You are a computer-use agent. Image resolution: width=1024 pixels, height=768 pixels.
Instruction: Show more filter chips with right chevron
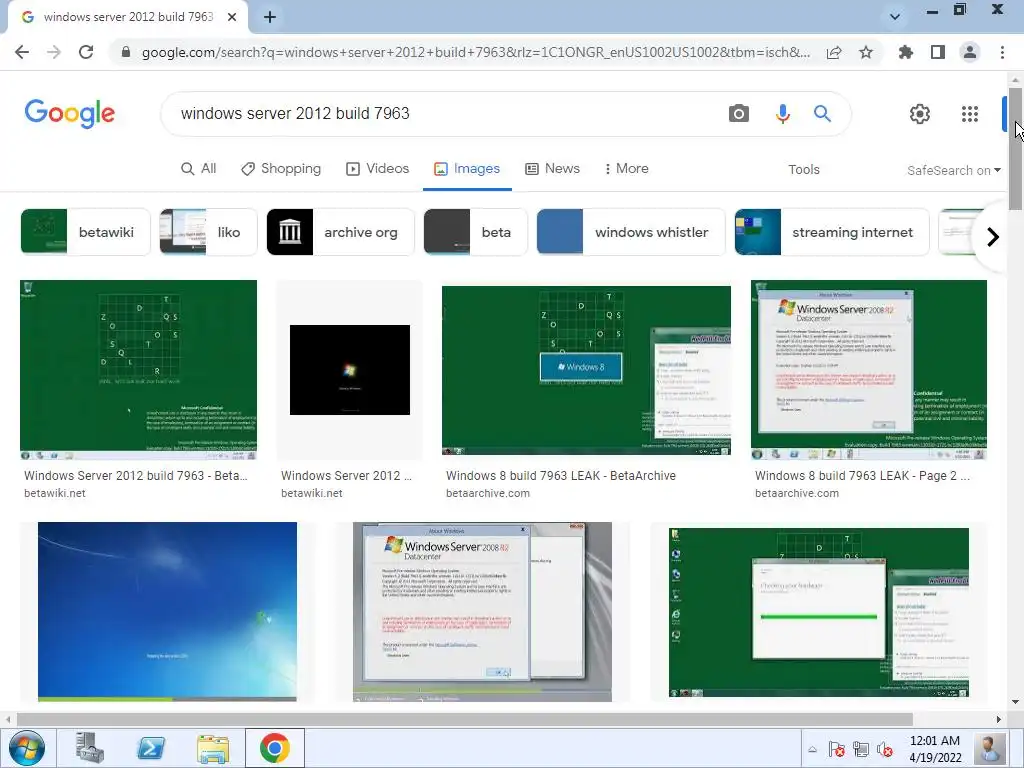[x=993, y=236]
